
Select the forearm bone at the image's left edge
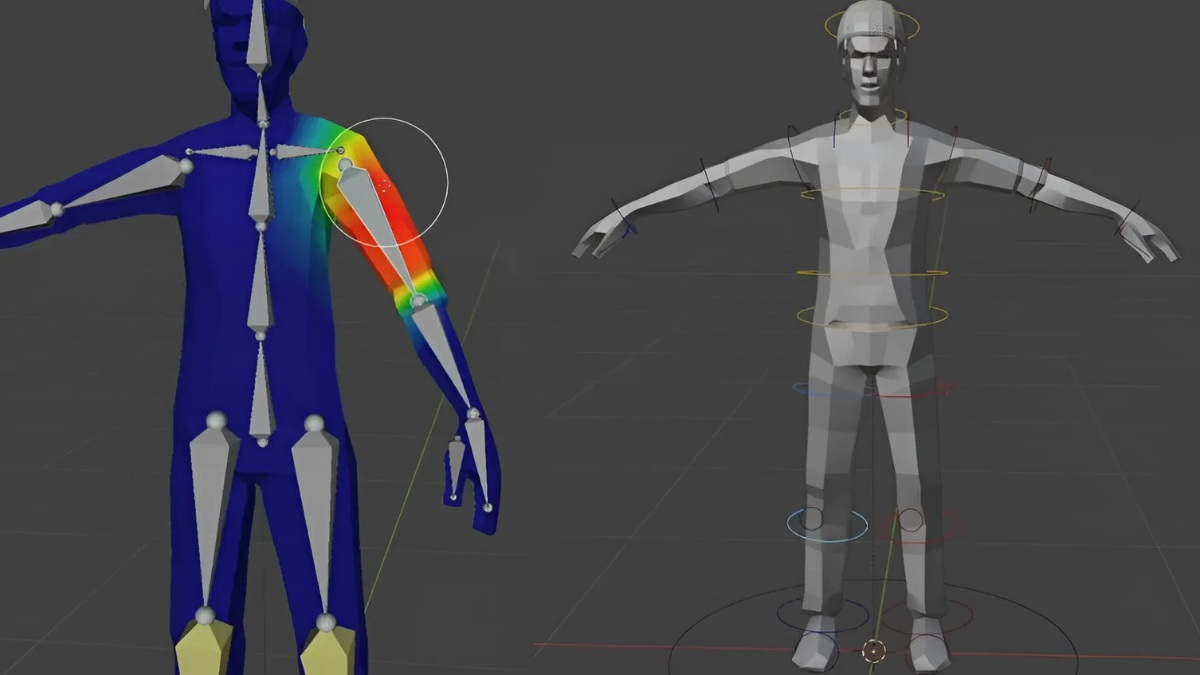pos(27,218)
